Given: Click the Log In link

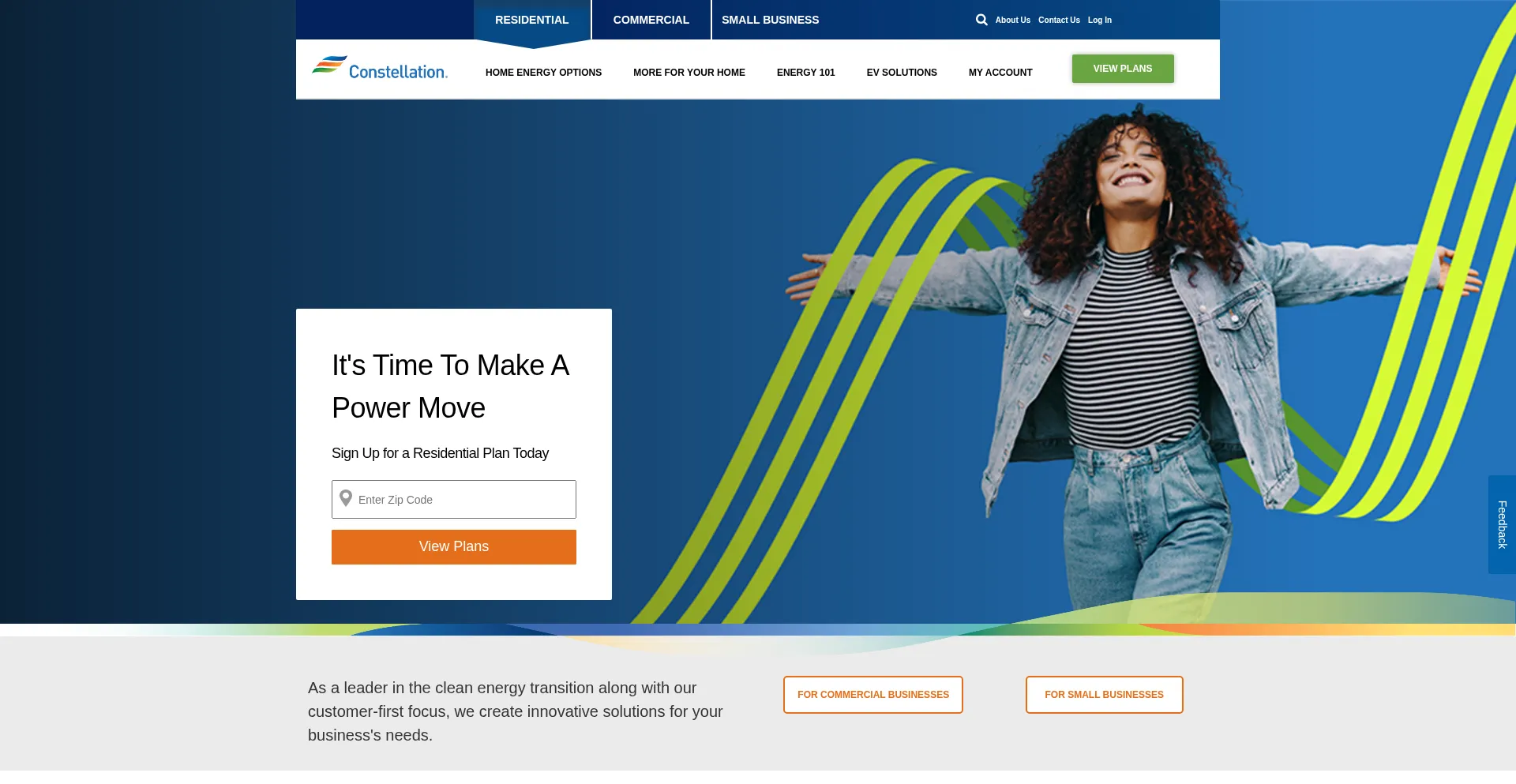Looking at the screenshot, I should point(1099,20).
